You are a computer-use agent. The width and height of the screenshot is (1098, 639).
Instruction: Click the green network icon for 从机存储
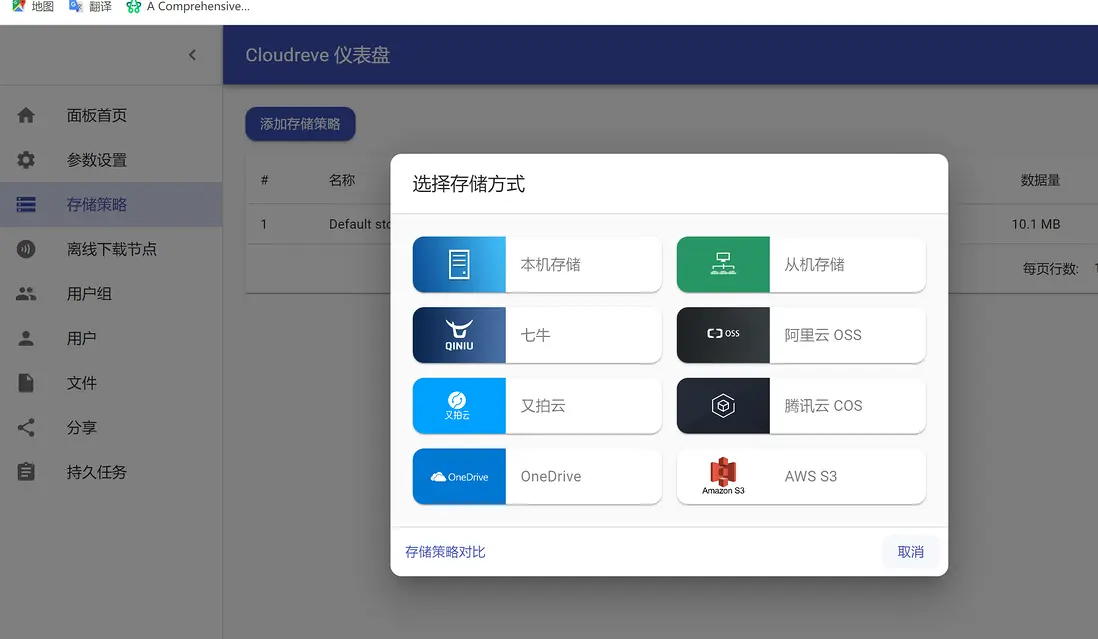tap(723, 265)
